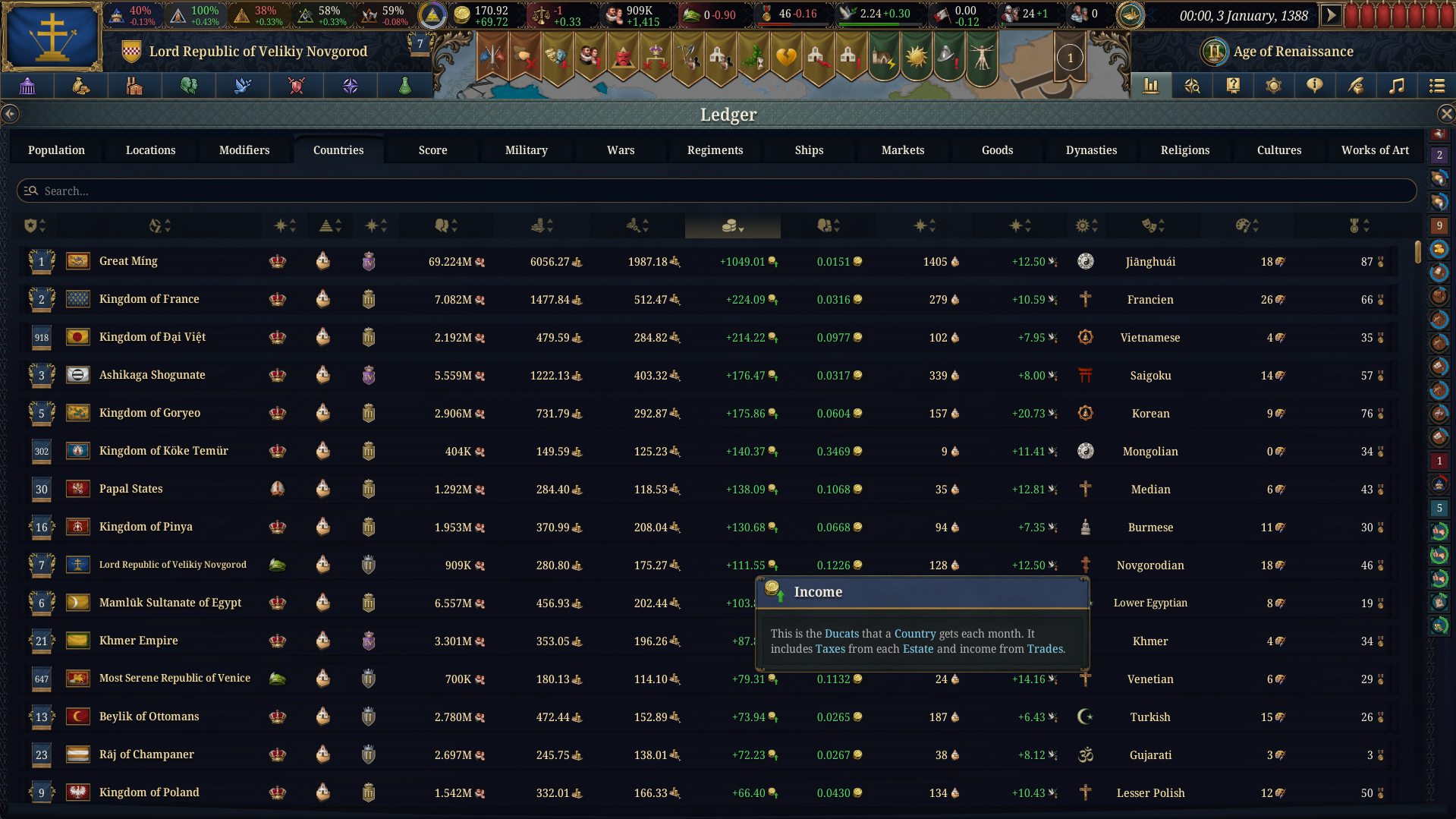This screenshot has width=1456, height=819.
Task: Open the Economy money bag icon
Action: point(81,86)
